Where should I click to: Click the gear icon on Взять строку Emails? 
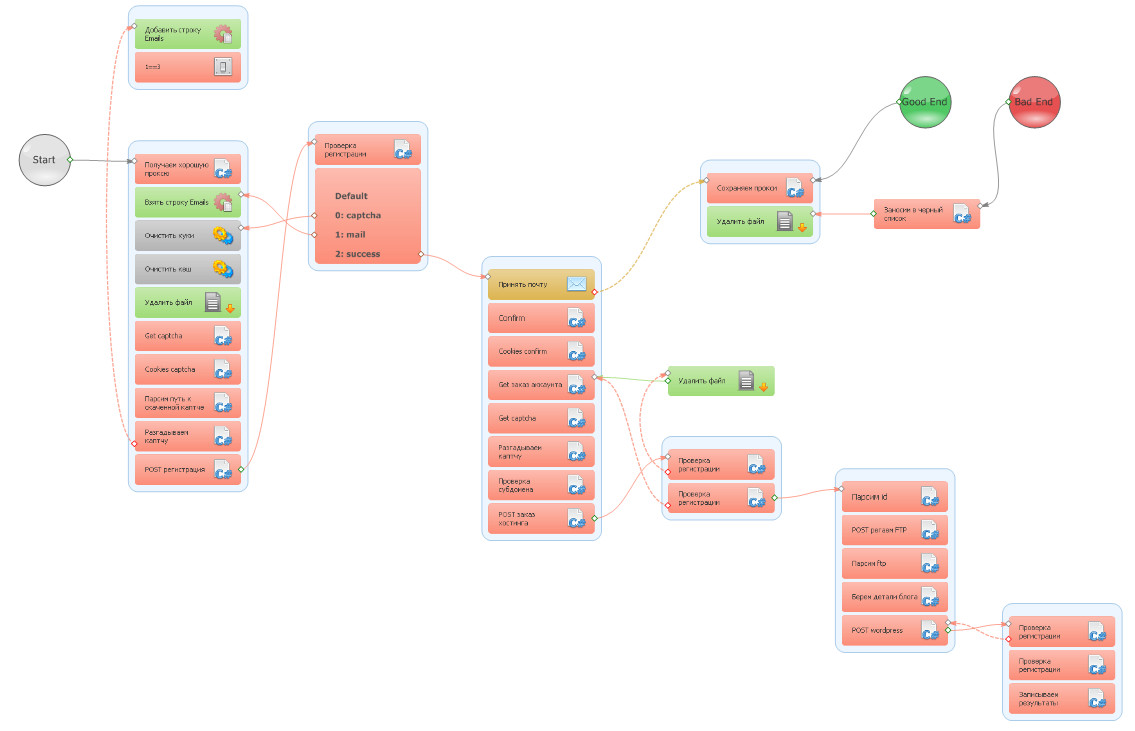tap(223, 202)
